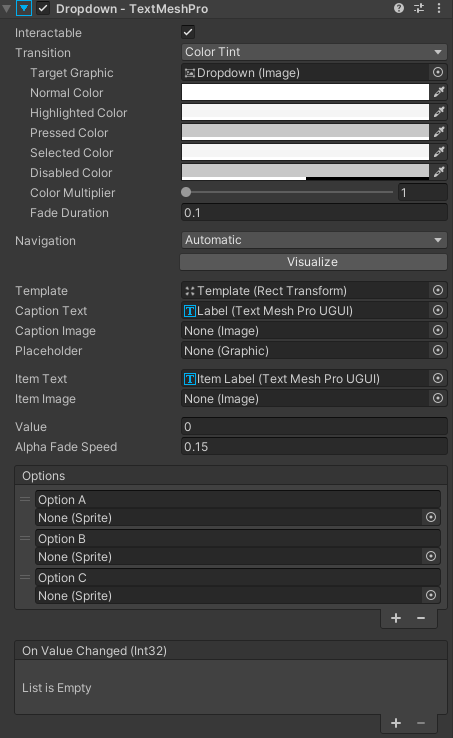Click the Visualize button
The width and height of the screenshot is (453, 738).
tap(313, 262)
